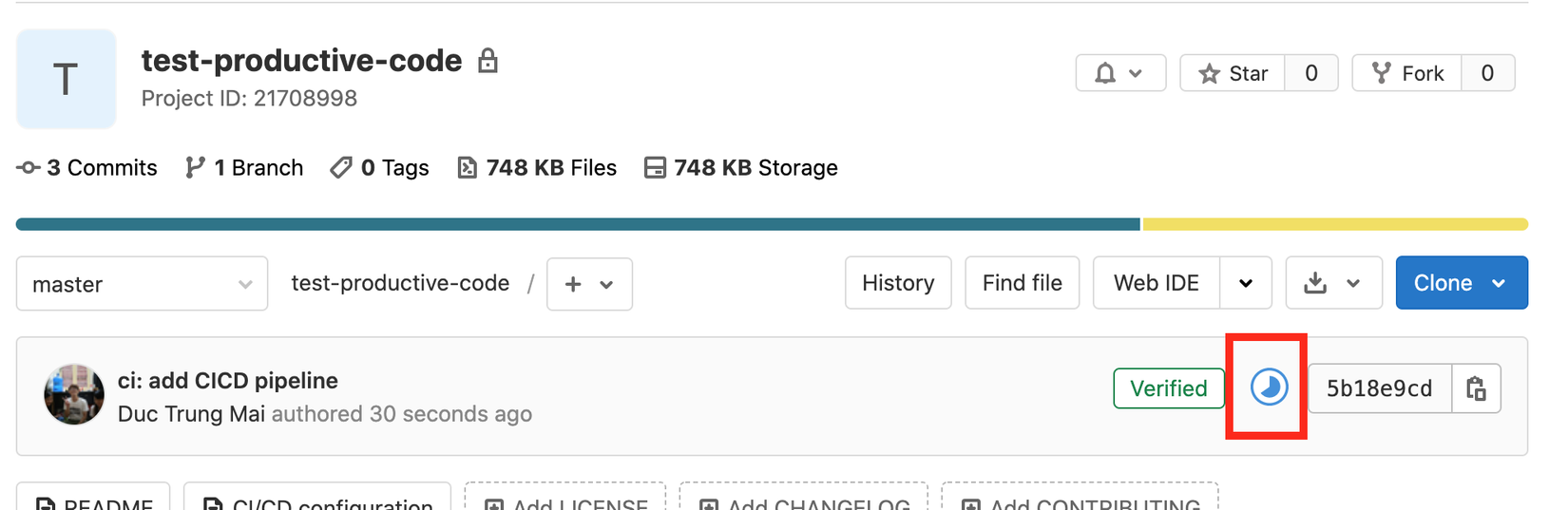Open the commit History
This screenshot has height=510, width=1568.
(898, 283)
